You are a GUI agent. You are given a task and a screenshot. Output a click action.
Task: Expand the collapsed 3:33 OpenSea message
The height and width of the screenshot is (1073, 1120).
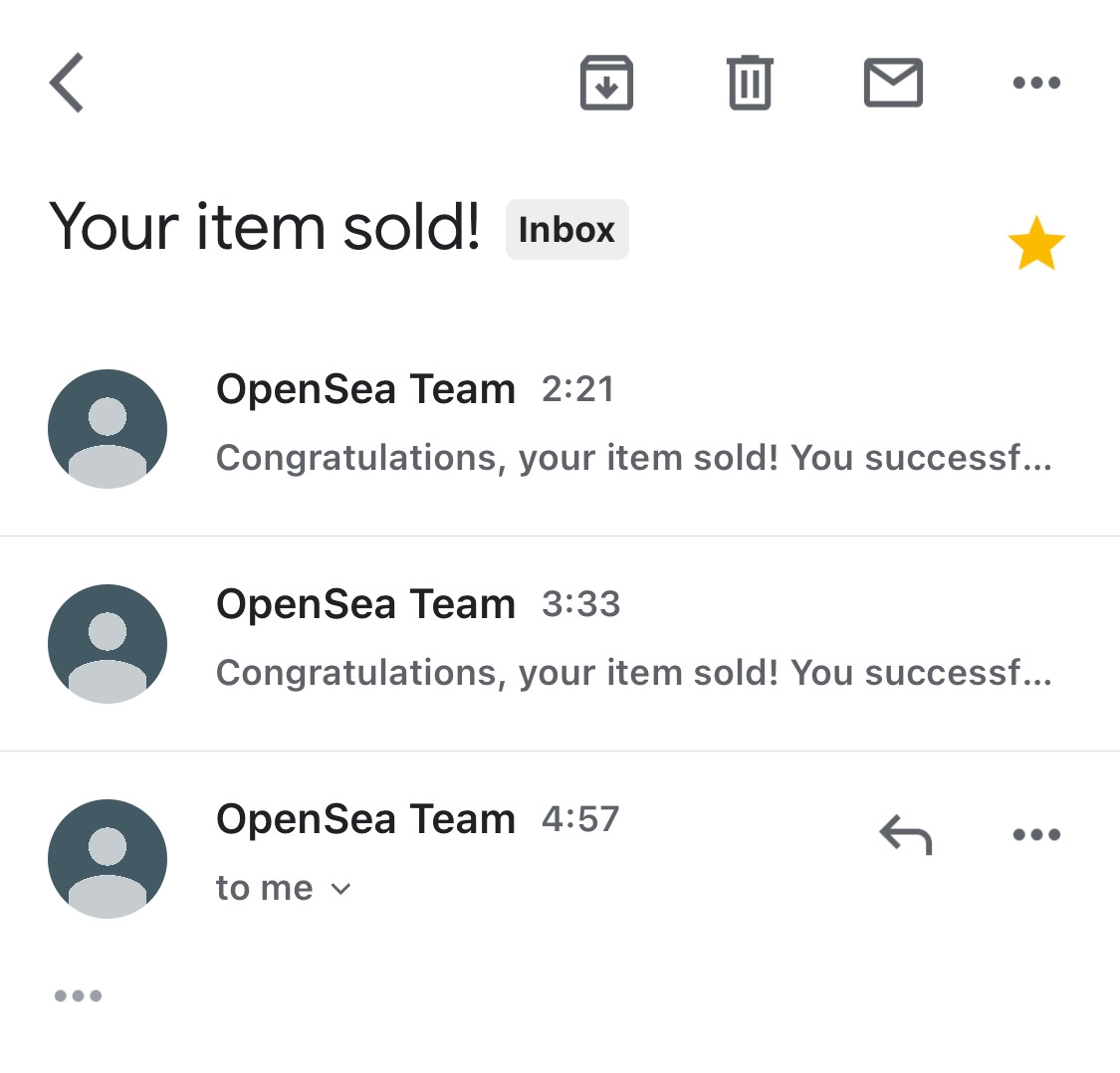point(633,673)
